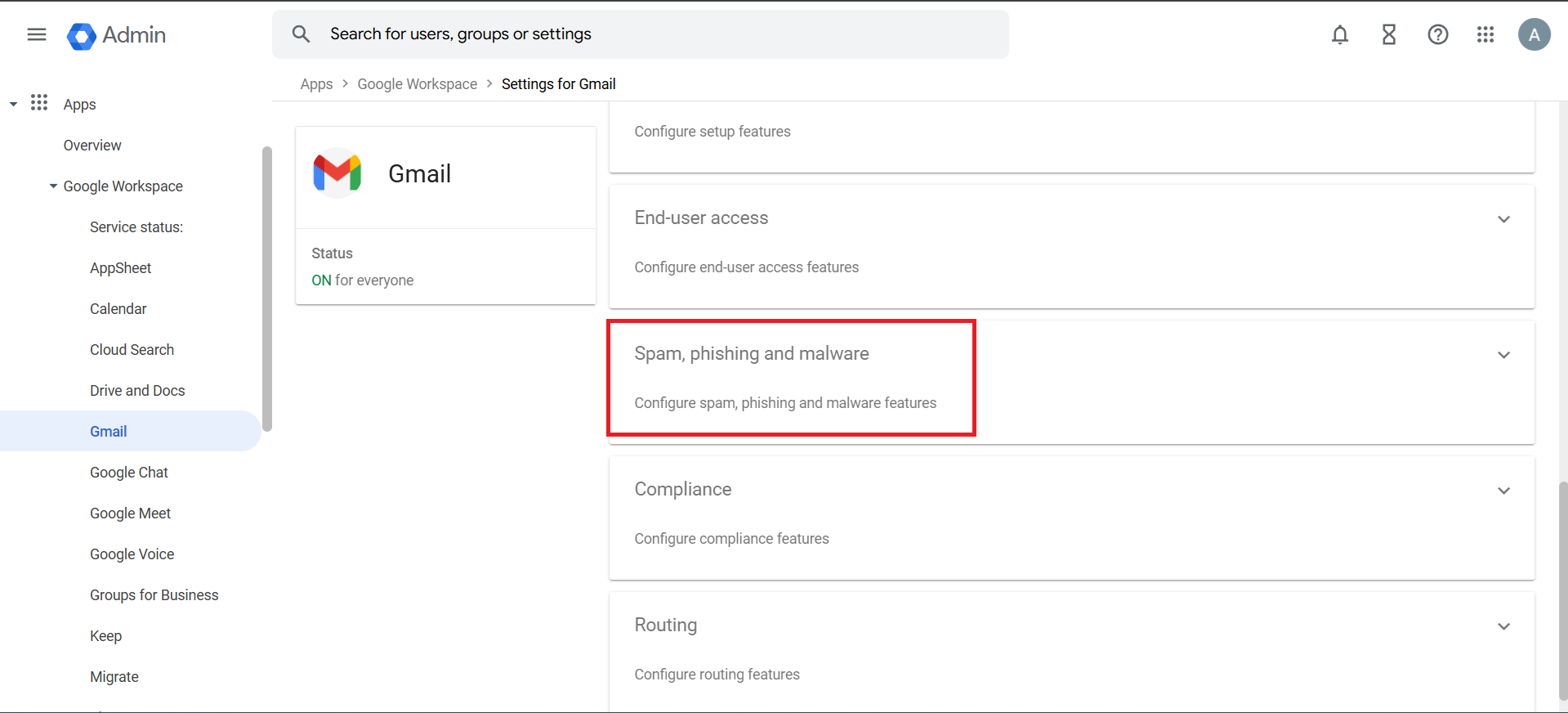Screen dimensions: 1568x713
Task: Select Overview in the sidebar
Action: 92,146
